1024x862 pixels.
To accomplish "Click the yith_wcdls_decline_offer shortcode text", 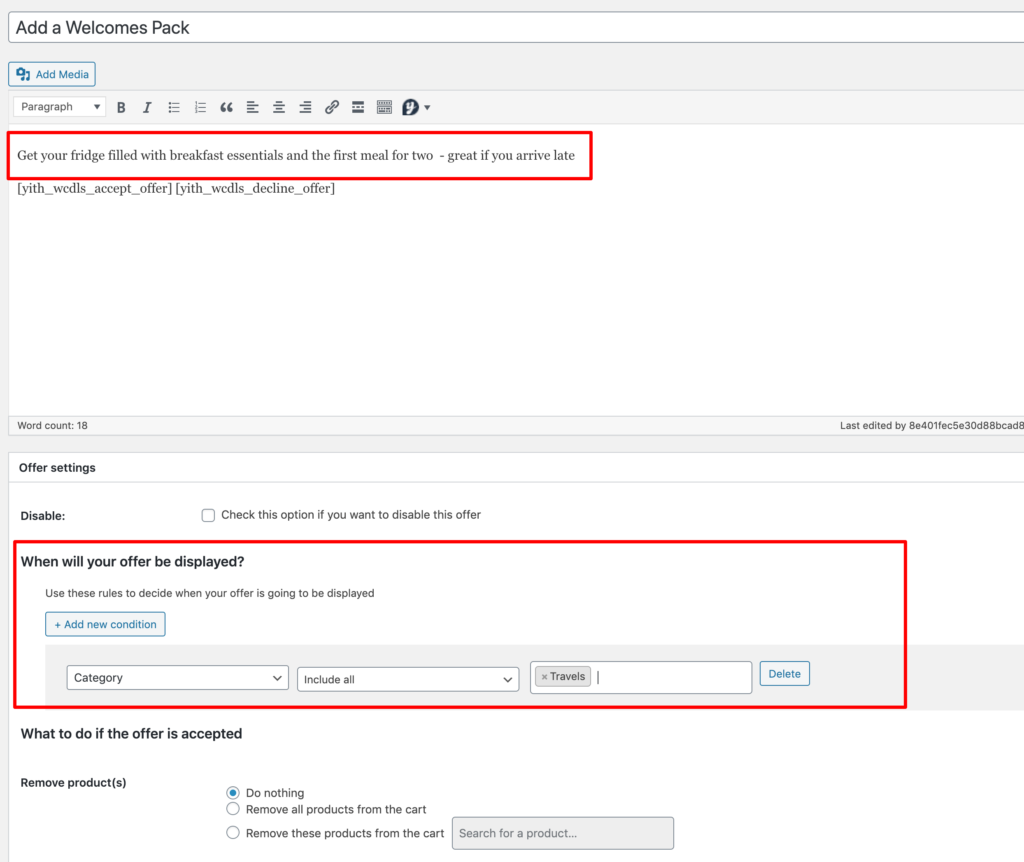I will click(x=255, y=189).
